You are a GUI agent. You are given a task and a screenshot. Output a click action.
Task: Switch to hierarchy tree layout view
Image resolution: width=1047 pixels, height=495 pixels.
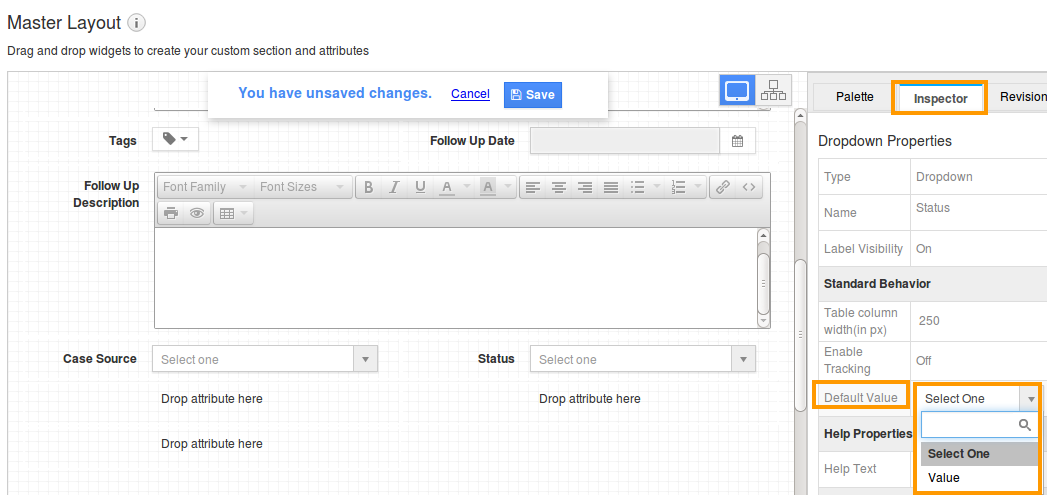click(x=773, y=90)
